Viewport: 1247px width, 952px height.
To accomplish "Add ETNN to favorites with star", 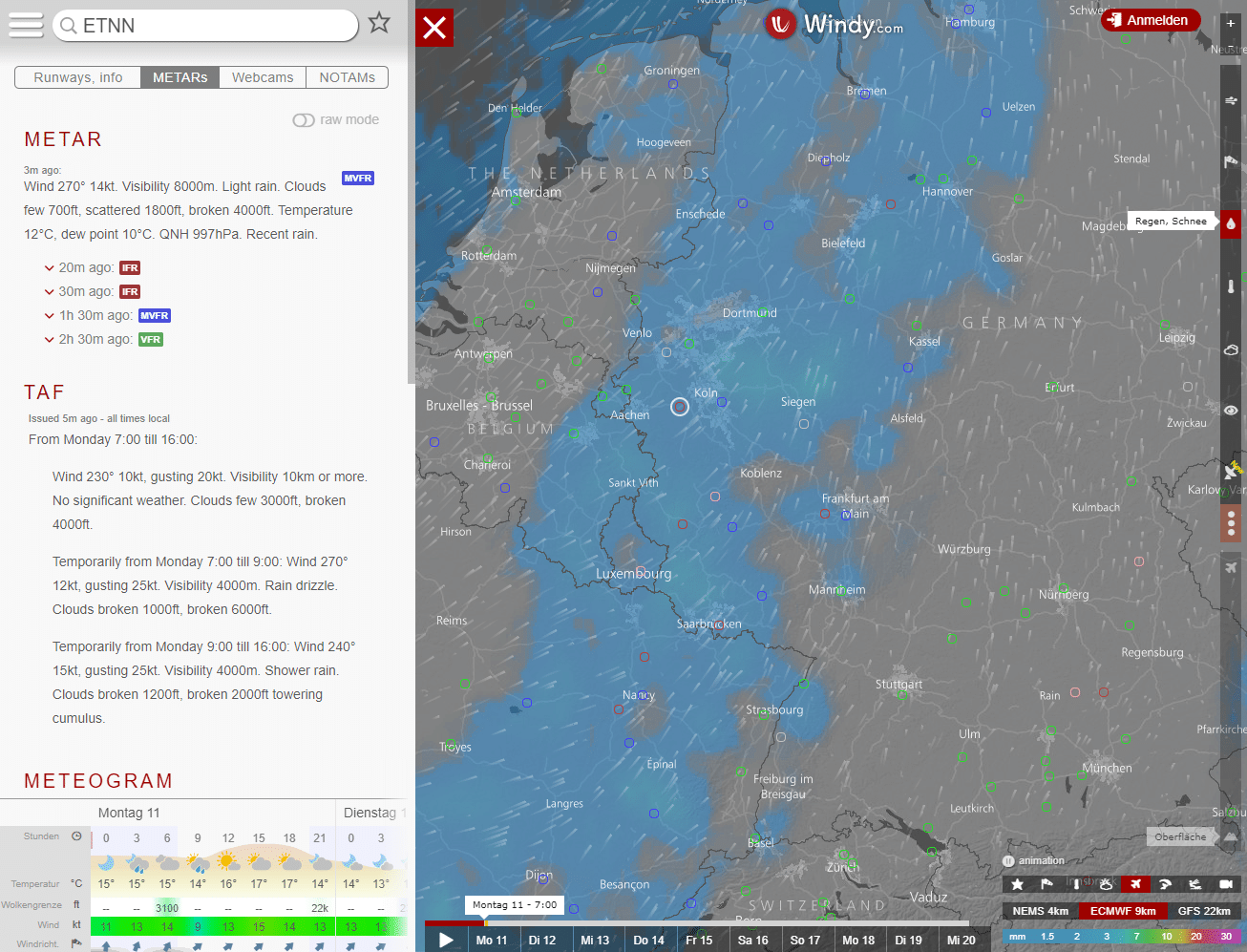I will 379,23.
